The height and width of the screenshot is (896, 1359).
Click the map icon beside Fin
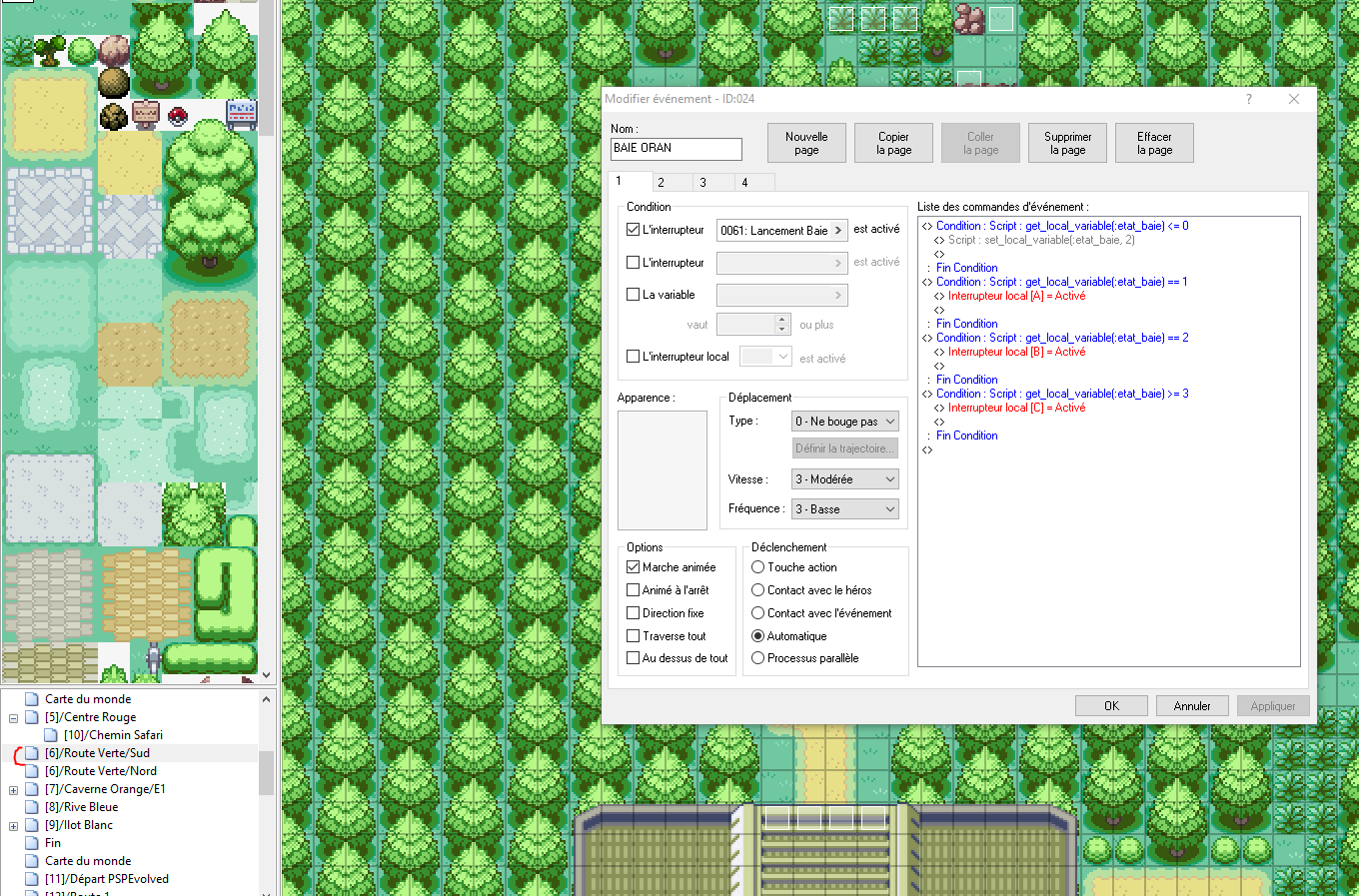tap(32, 843)
